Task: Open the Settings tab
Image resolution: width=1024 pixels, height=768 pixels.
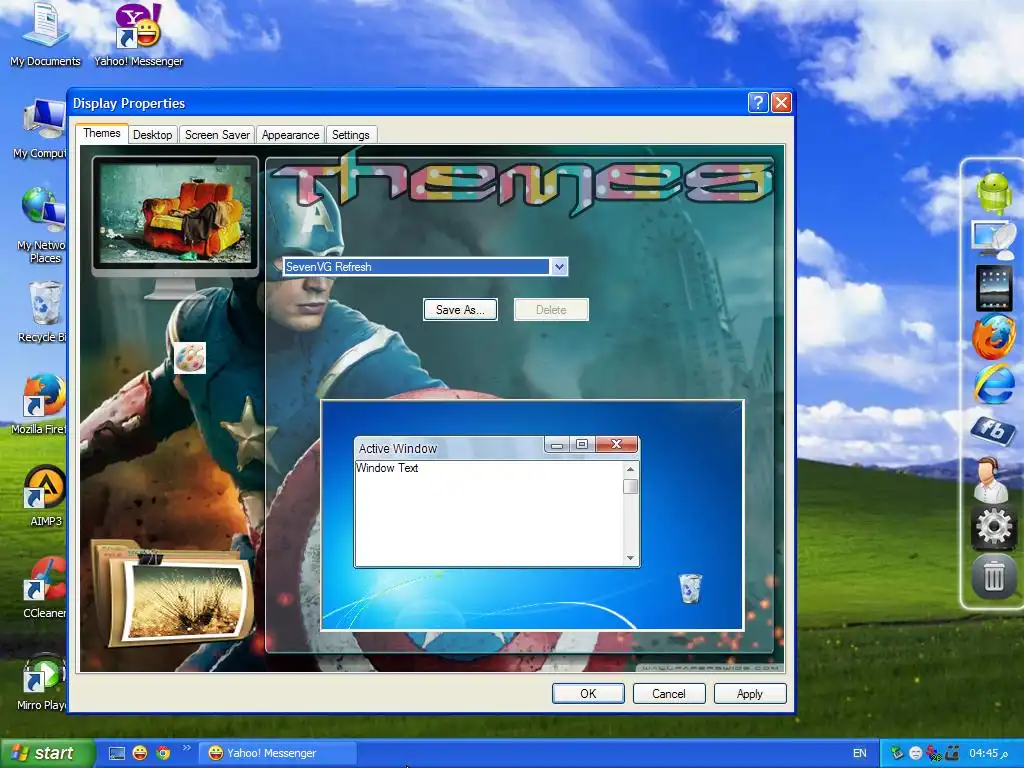Action: coord(351,135)
